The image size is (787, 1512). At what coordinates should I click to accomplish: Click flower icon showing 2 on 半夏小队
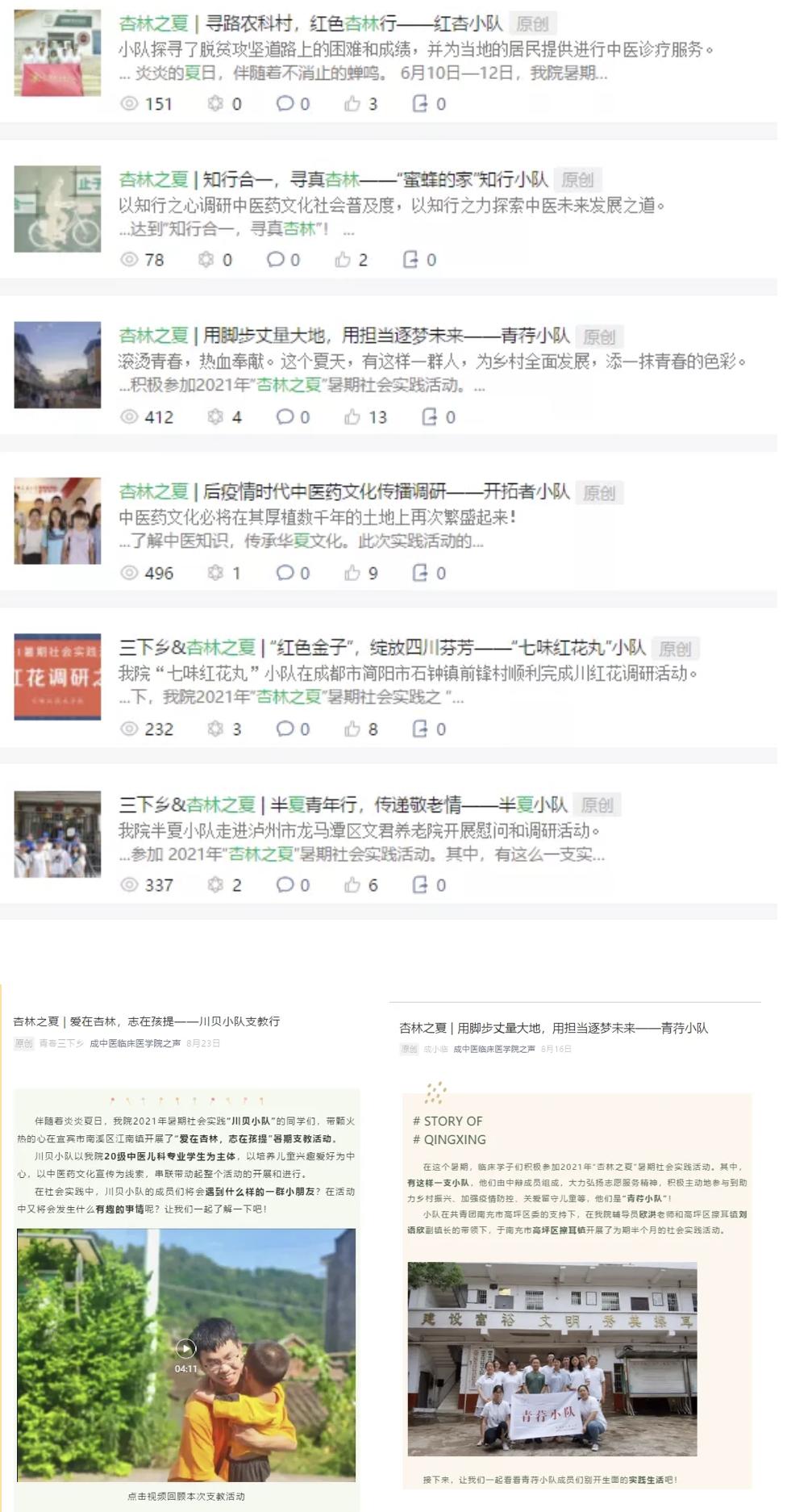(x=215, y=885)
